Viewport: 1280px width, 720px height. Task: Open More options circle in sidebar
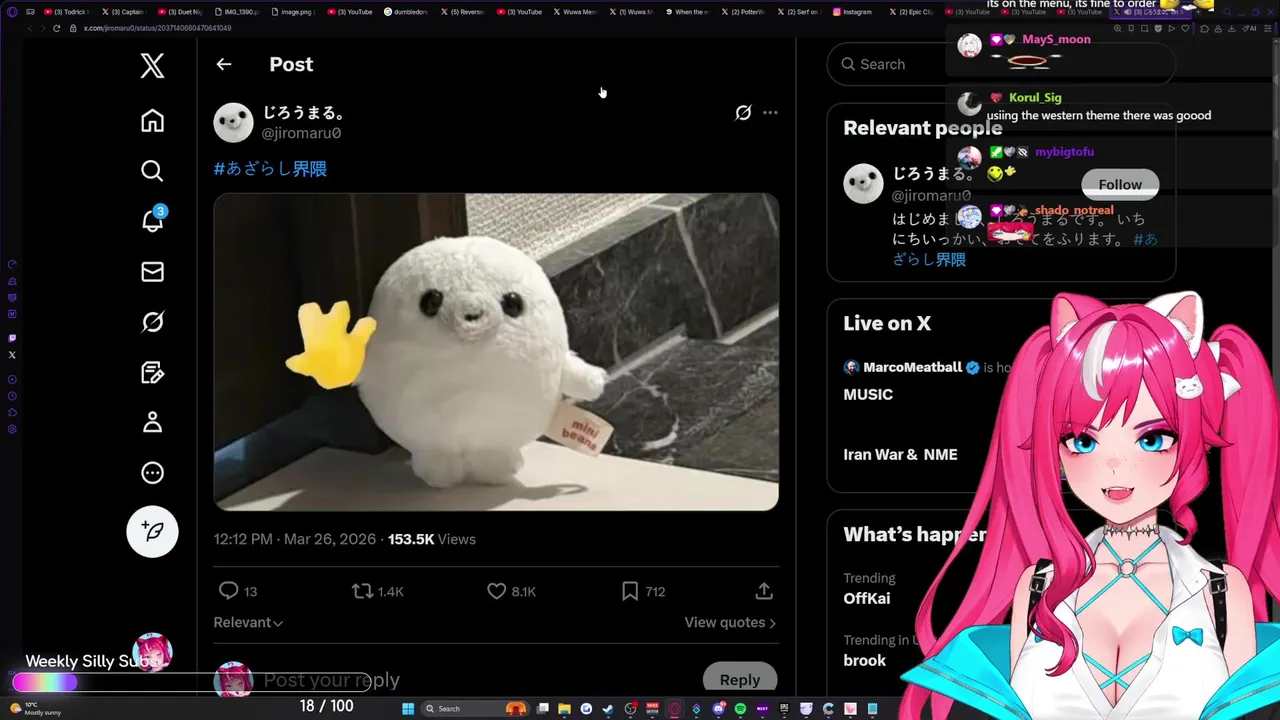(x=152, y=473)
